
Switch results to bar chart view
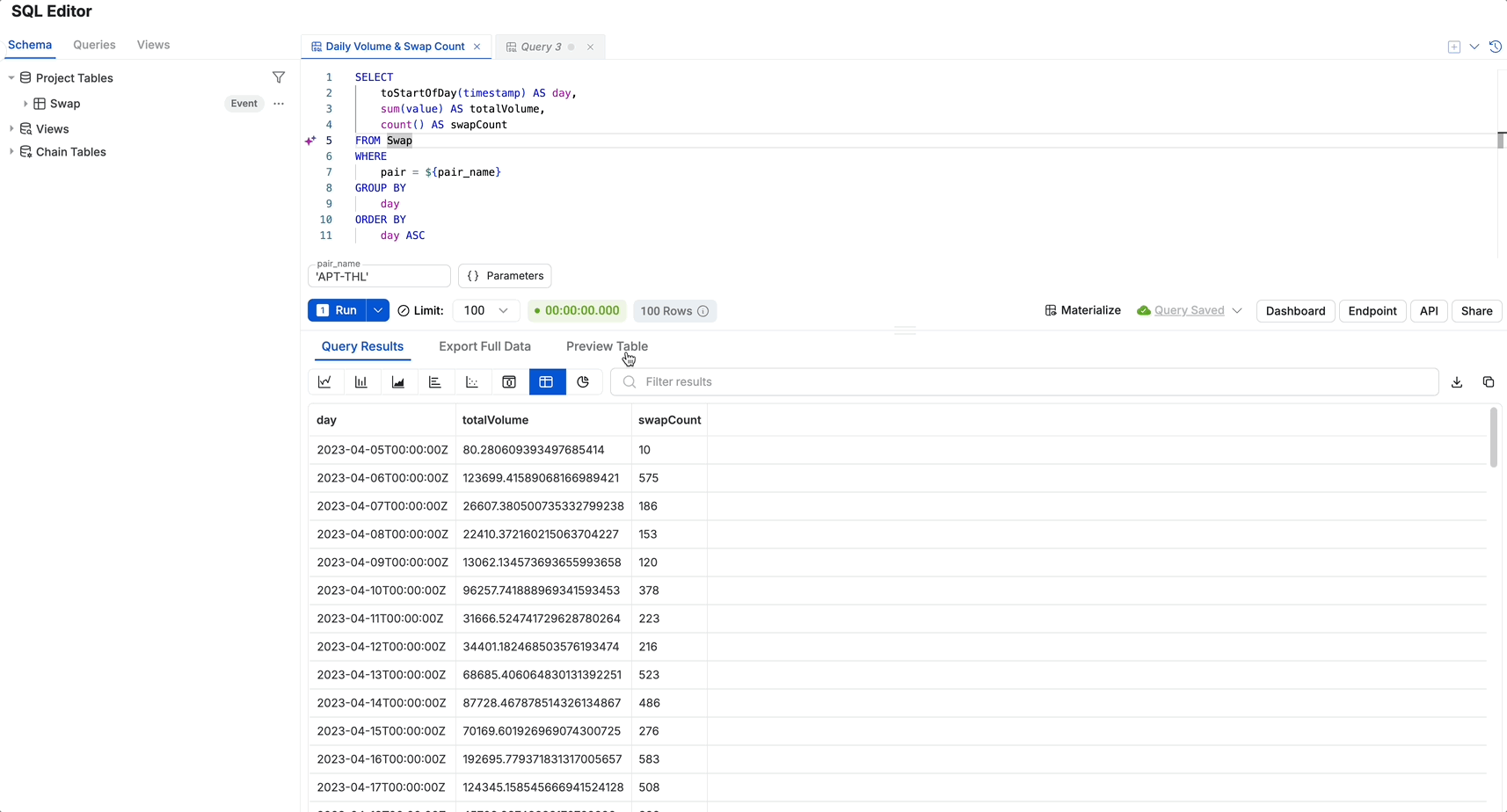tap(361, 382)
